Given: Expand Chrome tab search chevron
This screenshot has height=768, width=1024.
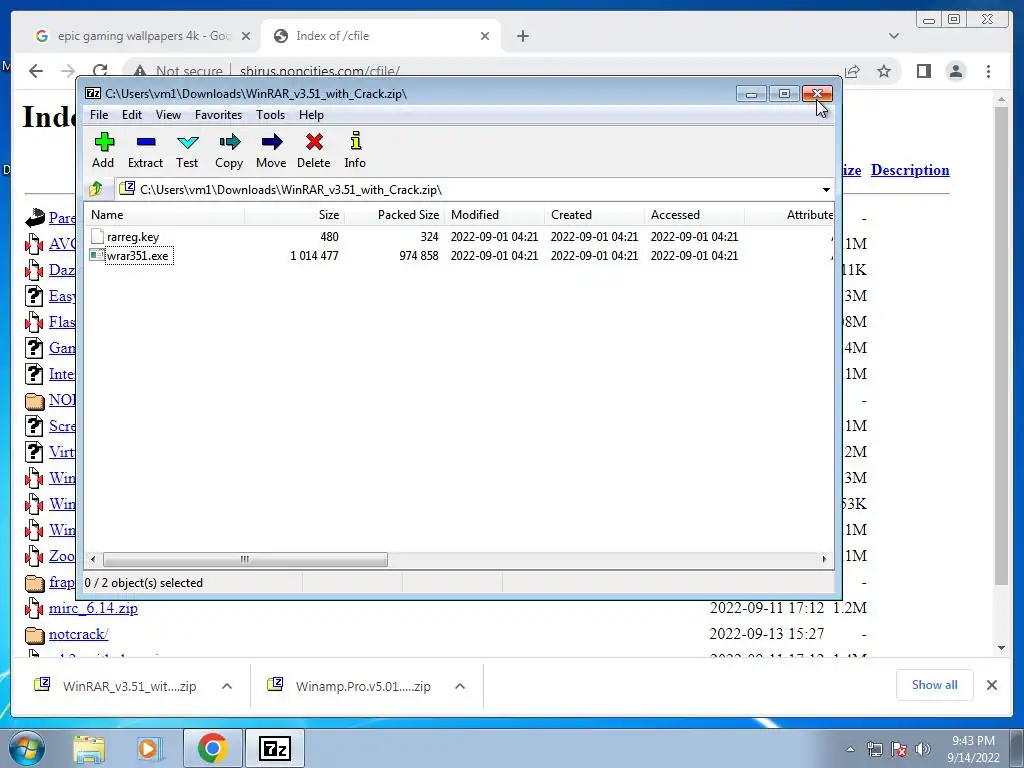Looking at the screenshot, I should click(893, 36).
